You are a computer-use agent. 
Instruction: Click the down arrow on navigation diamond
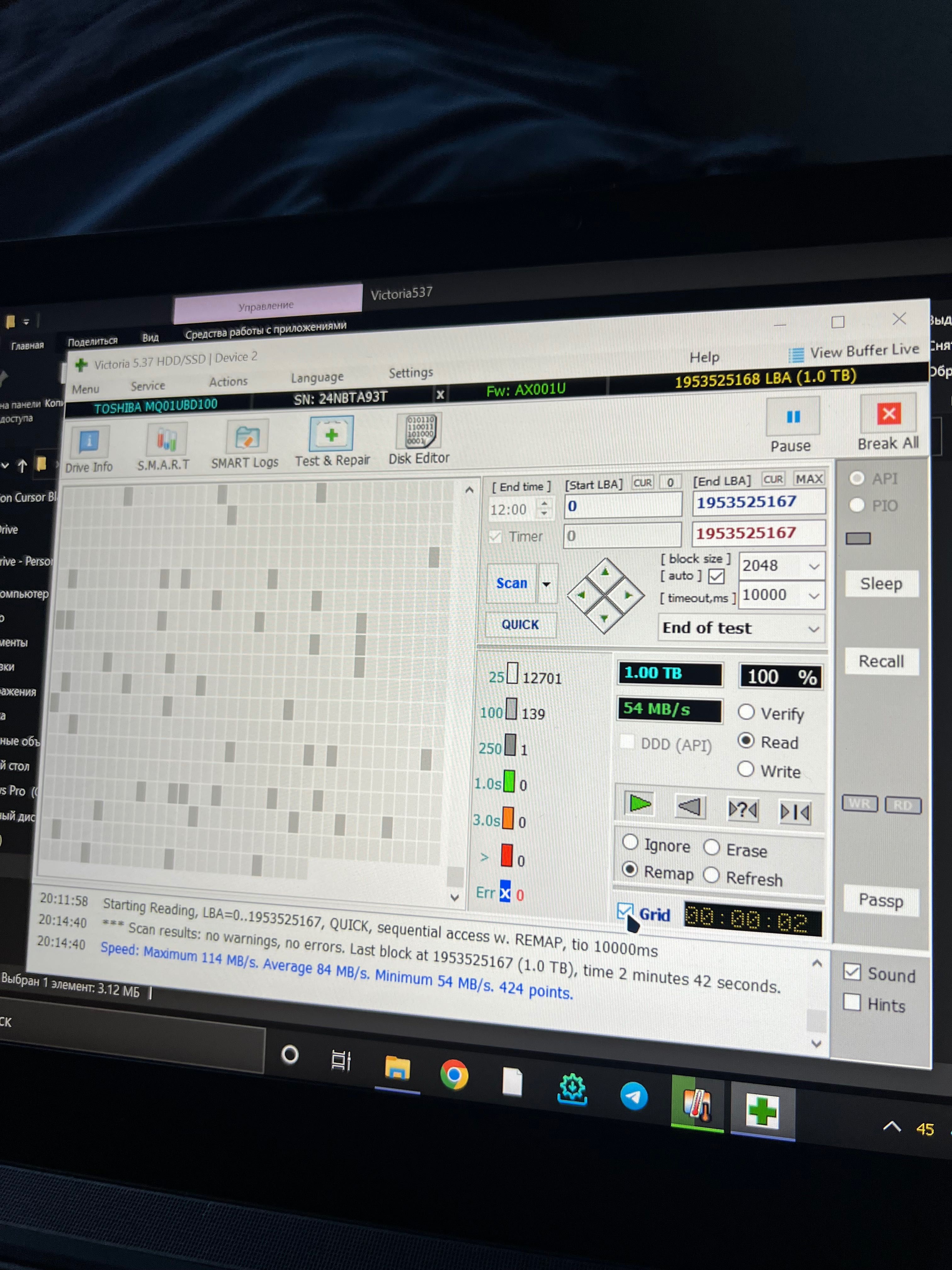point(604,618)
